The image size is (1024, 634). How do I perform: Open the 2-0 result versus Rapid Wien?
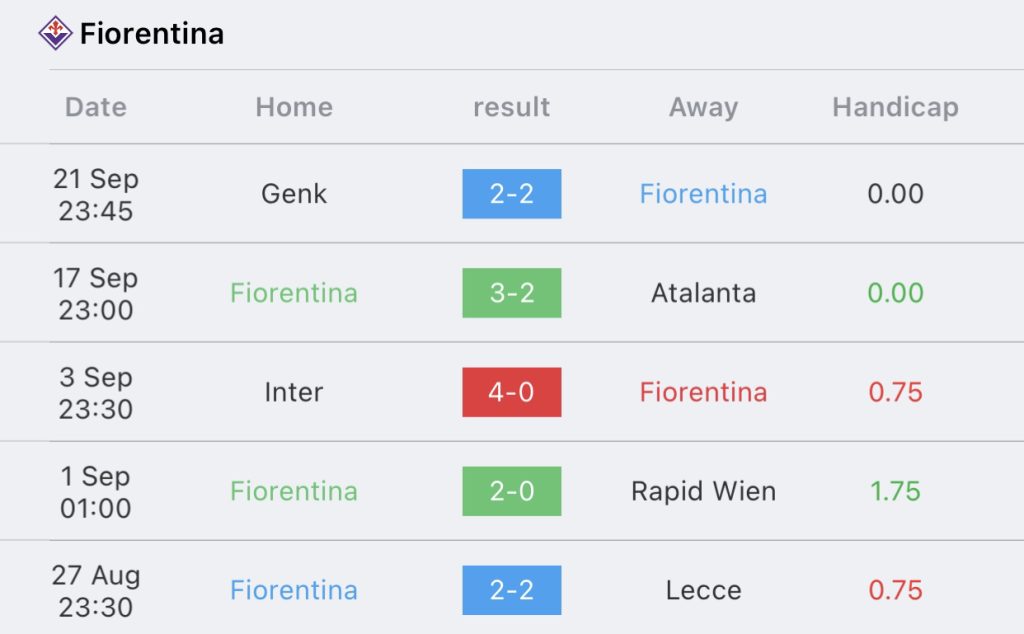[x=511, y=491]
